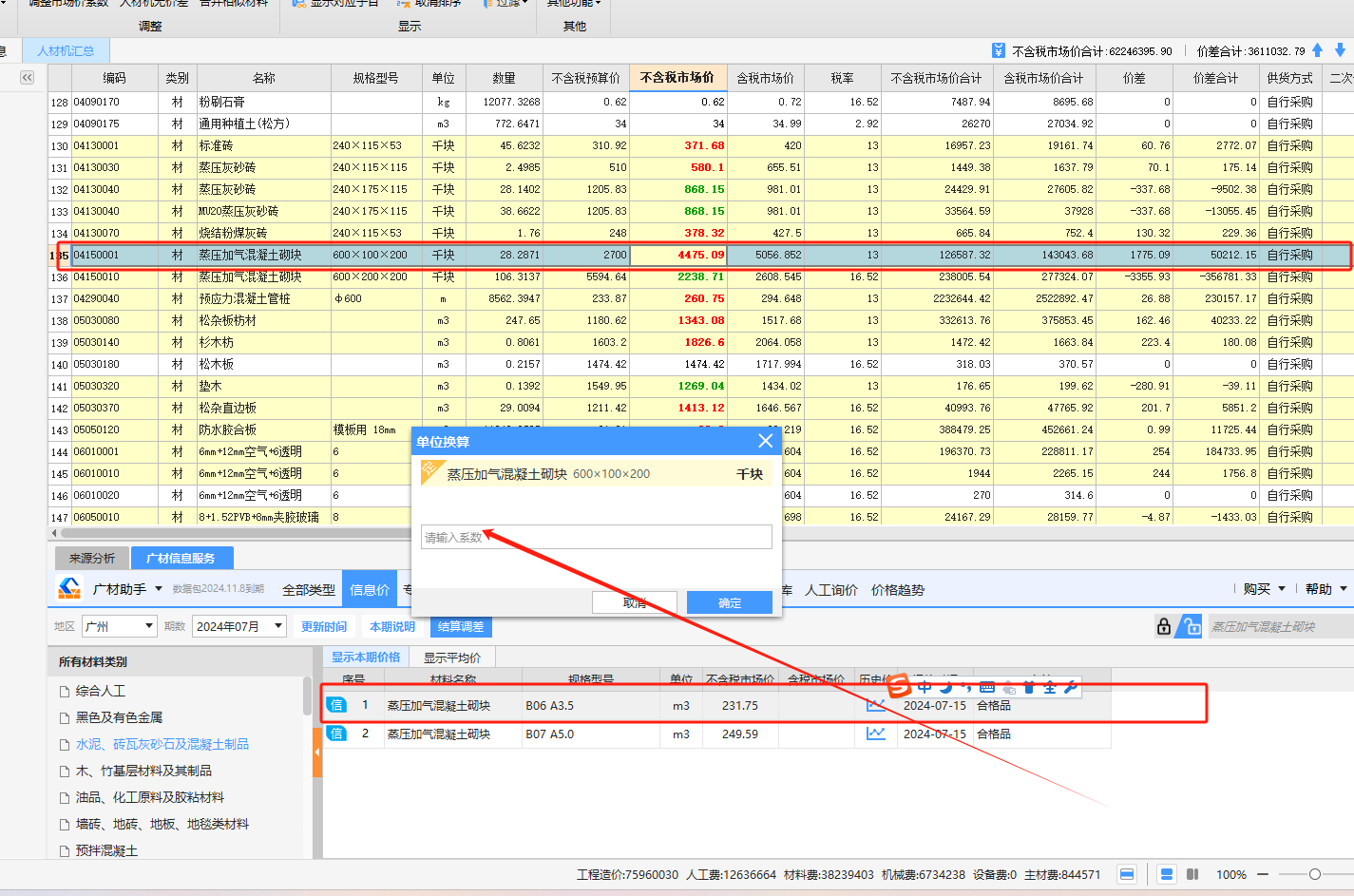Select 水泥、砖瓦灰砂石及混凝土制品 category
The width and height of the screenshot is (1354, 896).
tap(162, 744)
